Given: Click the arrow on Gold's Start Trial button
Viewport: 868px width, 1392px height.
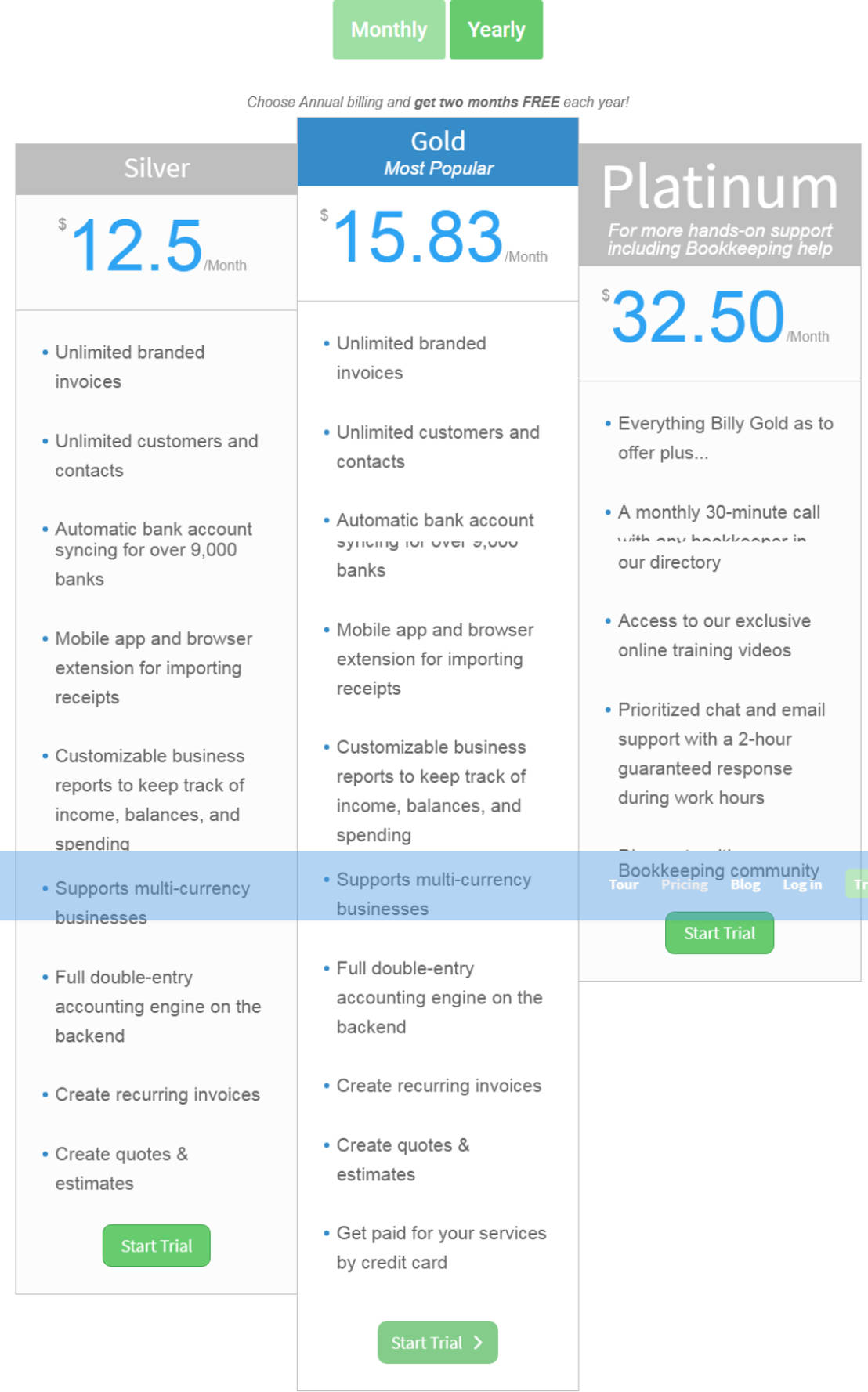Looking at the screenshot, I should coord(479,1343).
